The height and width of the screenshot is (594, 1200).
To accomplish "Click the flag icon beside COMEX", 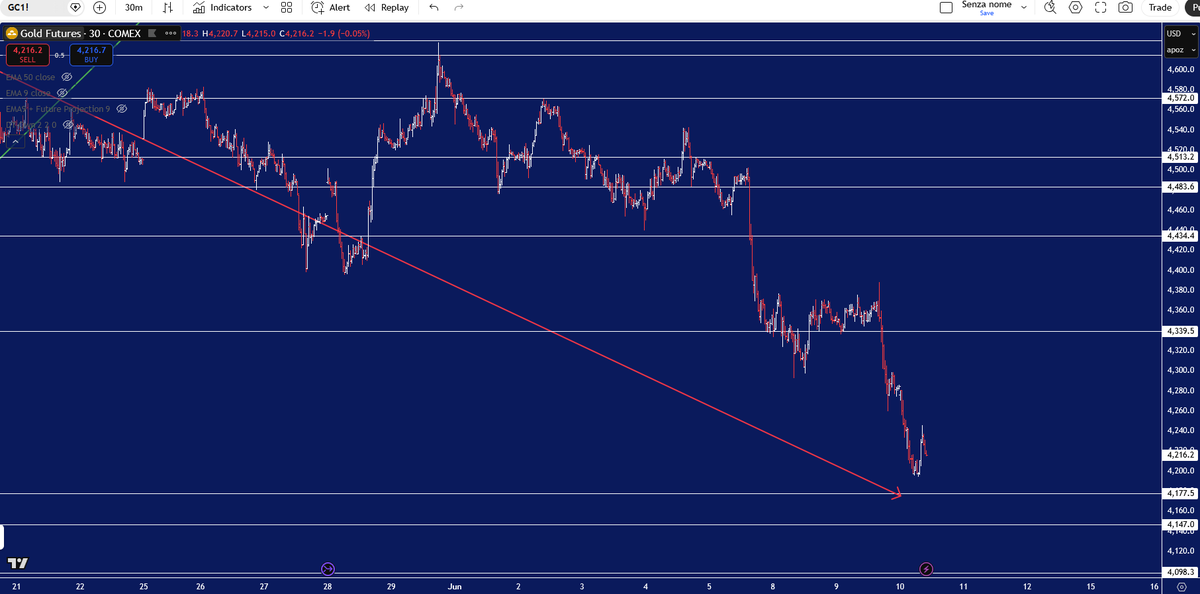I will coord(153,34).
